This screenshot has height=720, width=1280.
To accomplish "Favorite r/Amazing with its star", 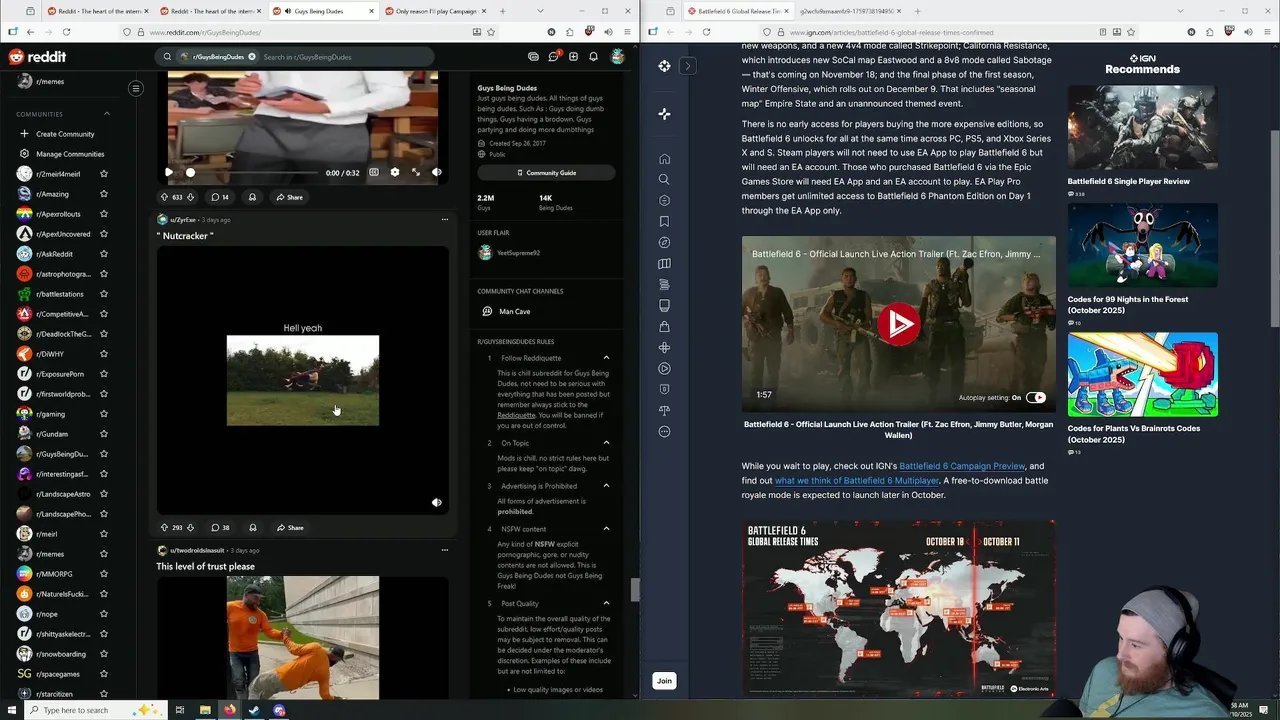I will pyautogui.click(x=104, y=194).
